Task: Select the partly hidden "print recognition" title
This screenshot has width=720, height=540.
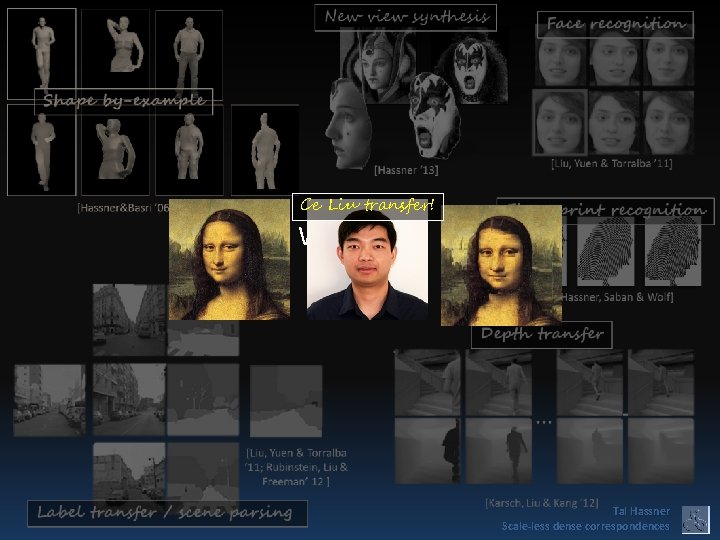Action: pos(637,211)
